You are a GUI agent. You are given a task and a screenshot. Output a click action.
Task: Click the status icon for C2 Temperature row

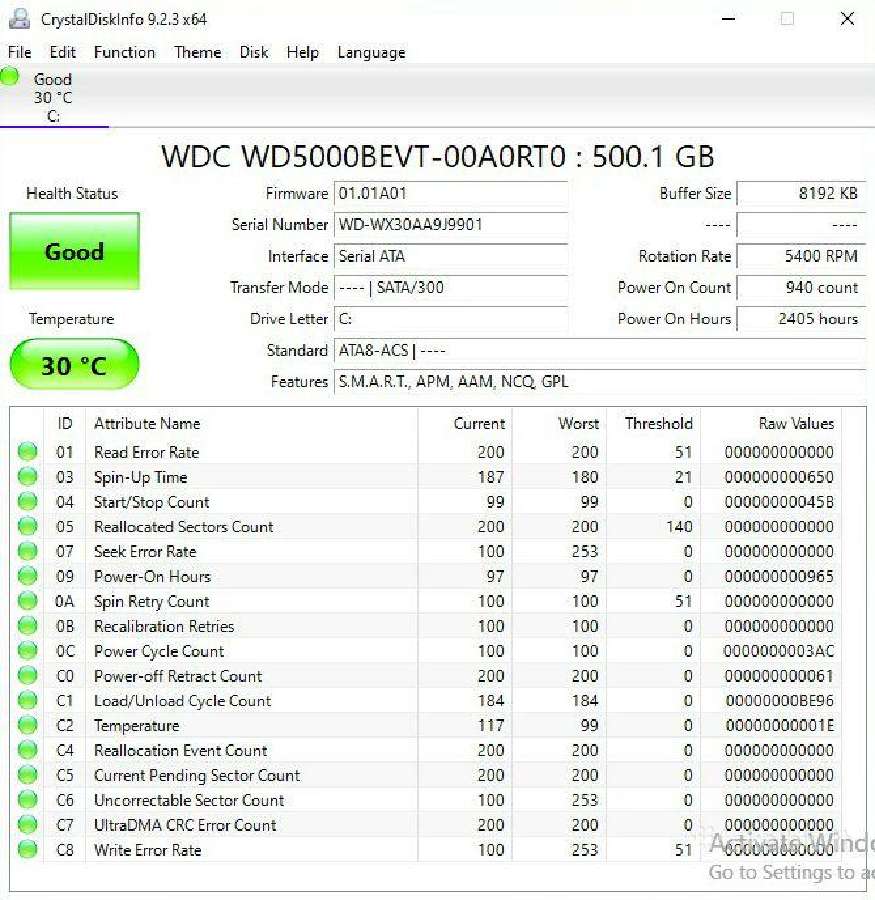point(28,725)
